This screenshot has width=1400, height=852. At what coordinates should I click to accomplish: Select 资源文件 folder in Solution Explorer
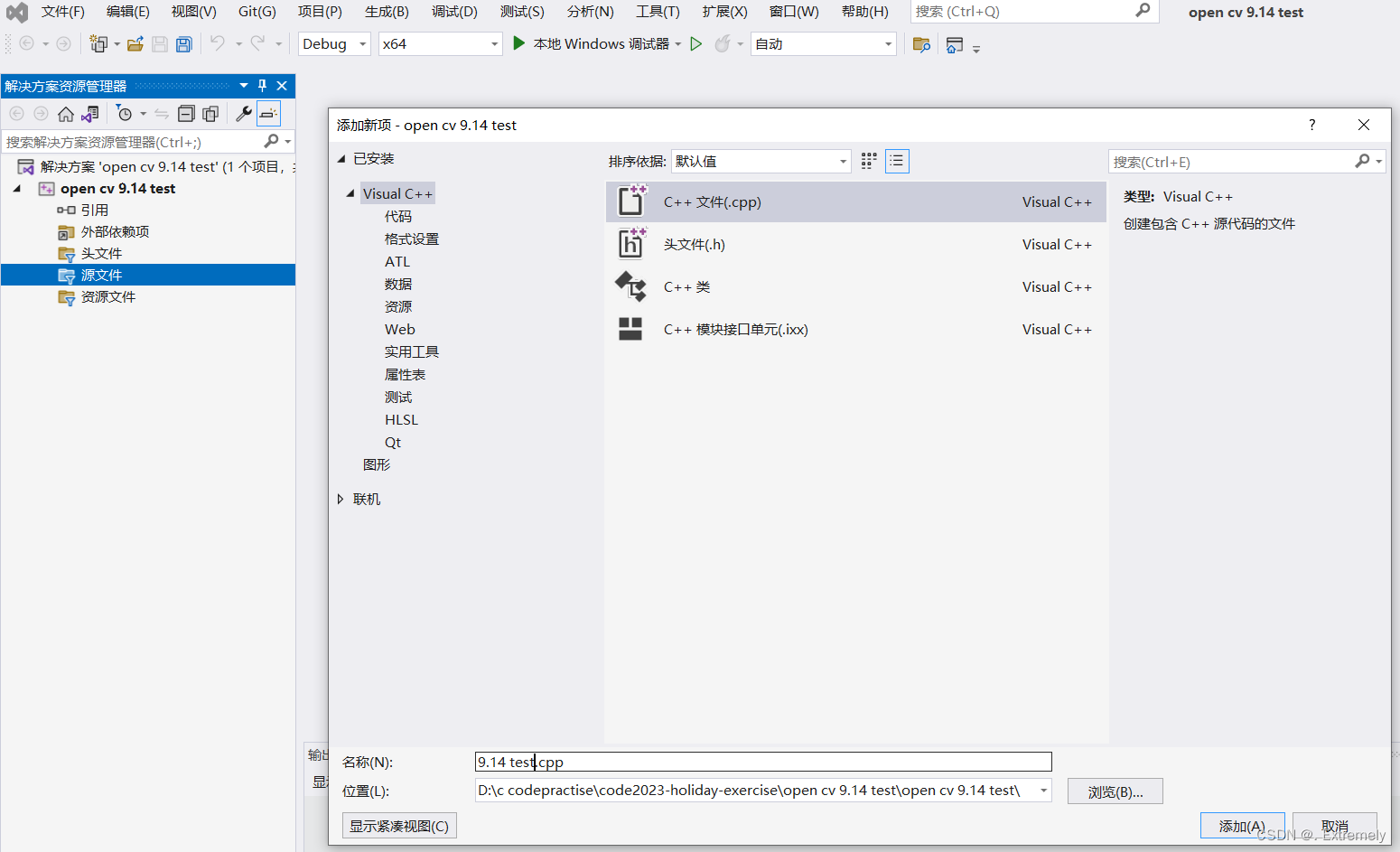[x=107, y=296]
